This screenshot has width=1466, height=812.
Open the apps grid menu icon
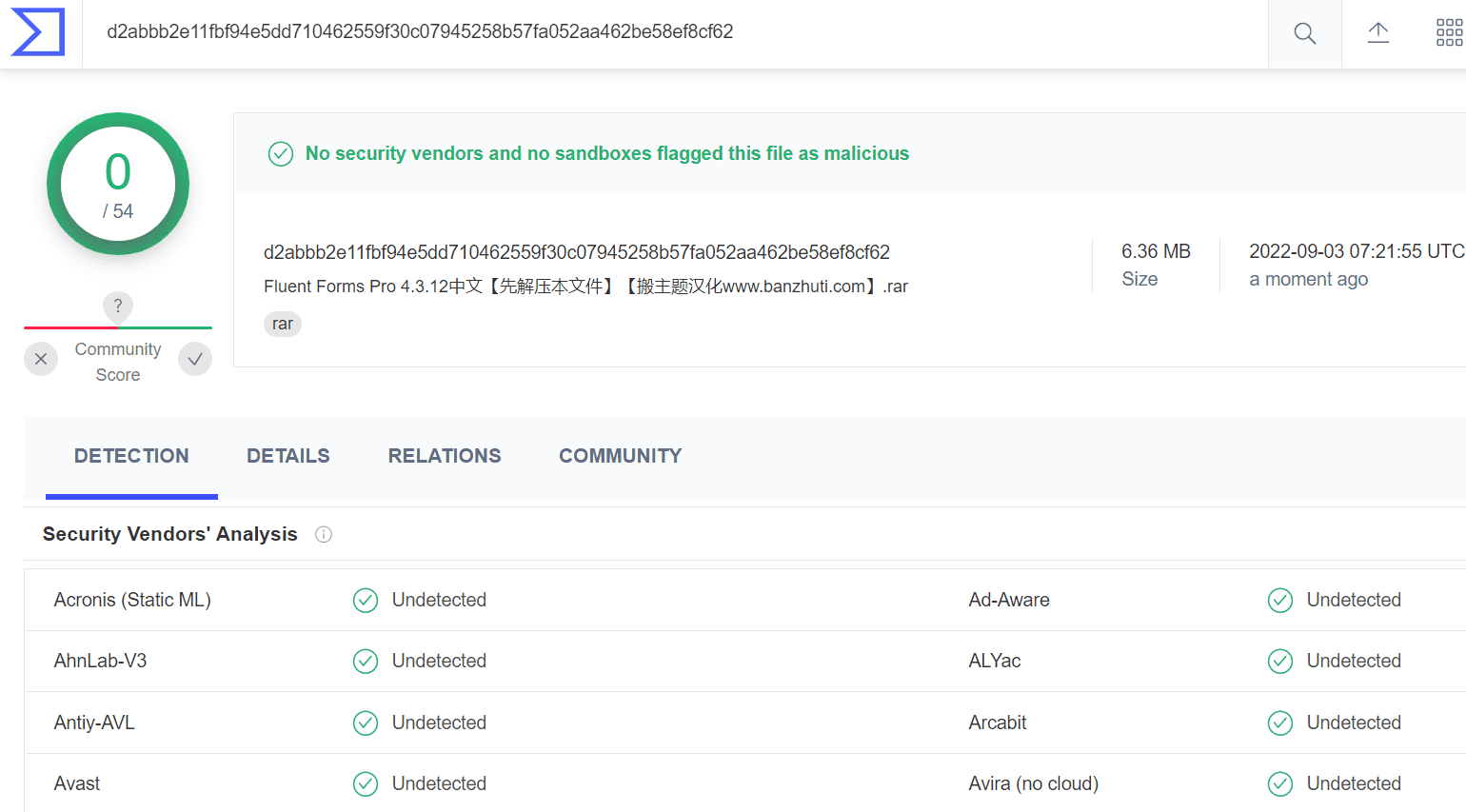coord(1450,33)
